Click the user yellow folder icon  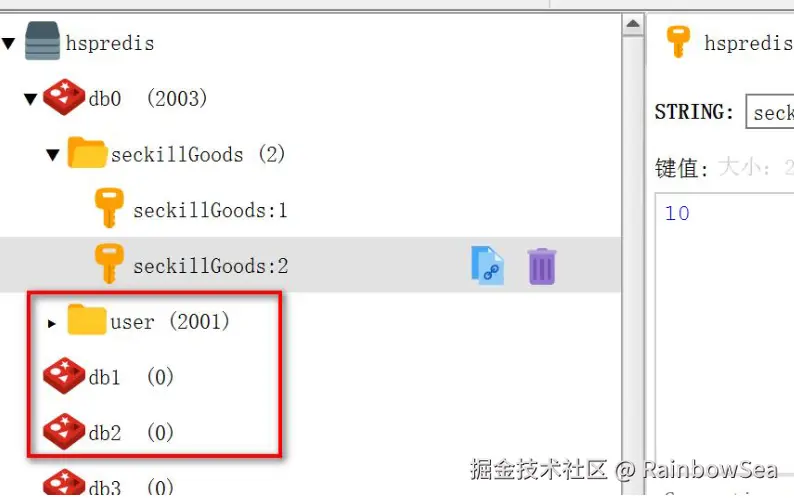click(x=87, y=320)
